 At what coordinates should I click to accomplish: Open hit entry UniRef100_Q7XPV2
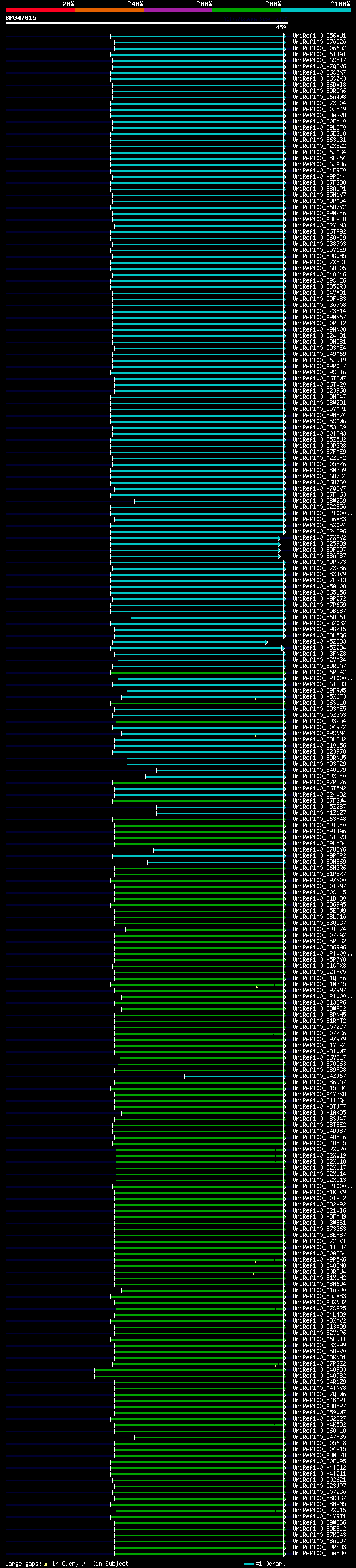[x=319, y=537]
